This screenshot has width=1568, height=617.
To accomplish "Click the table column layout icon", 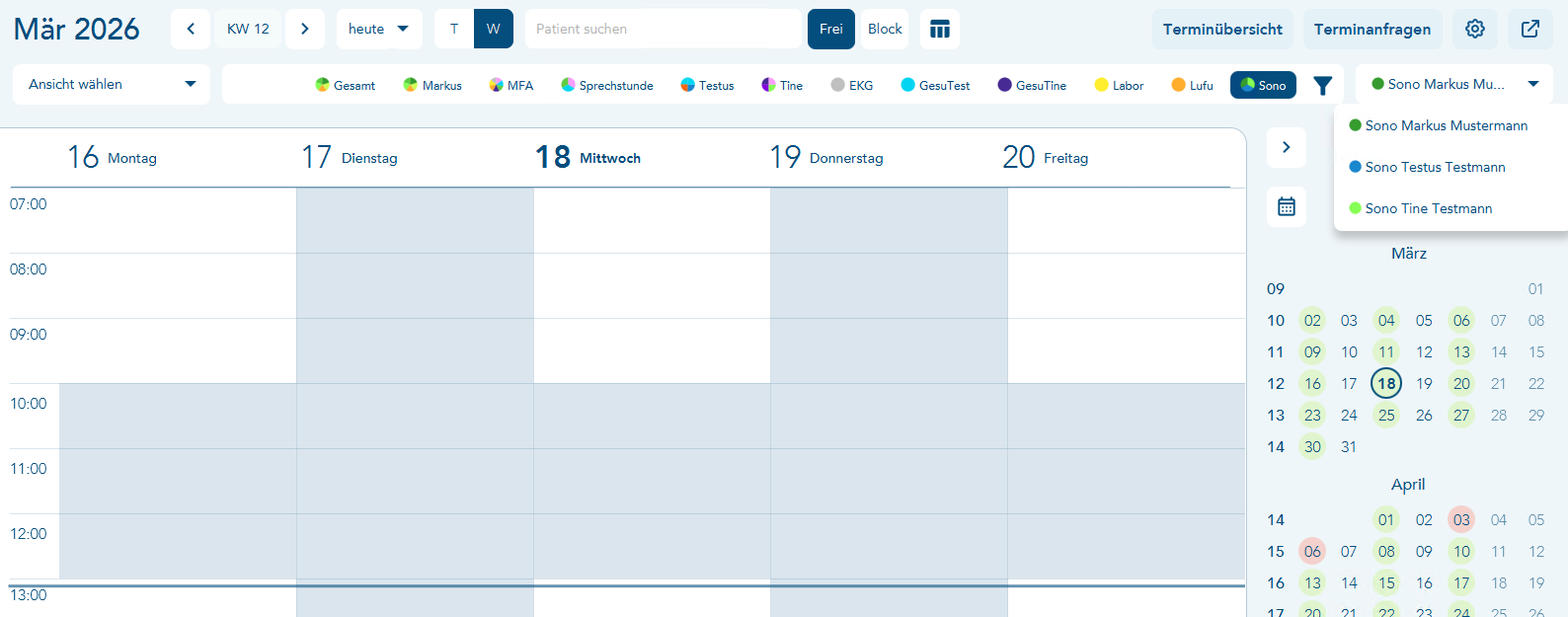I will [939, 30].
